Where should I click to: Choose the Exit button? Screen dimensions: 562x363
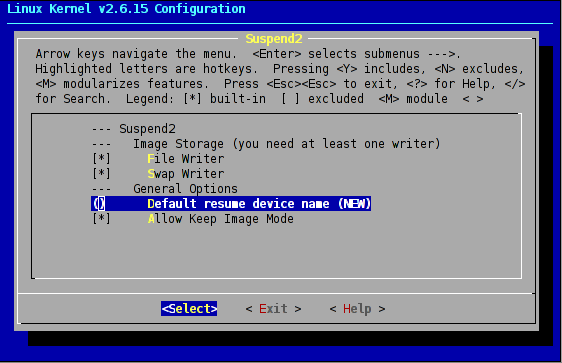point(273,309)
